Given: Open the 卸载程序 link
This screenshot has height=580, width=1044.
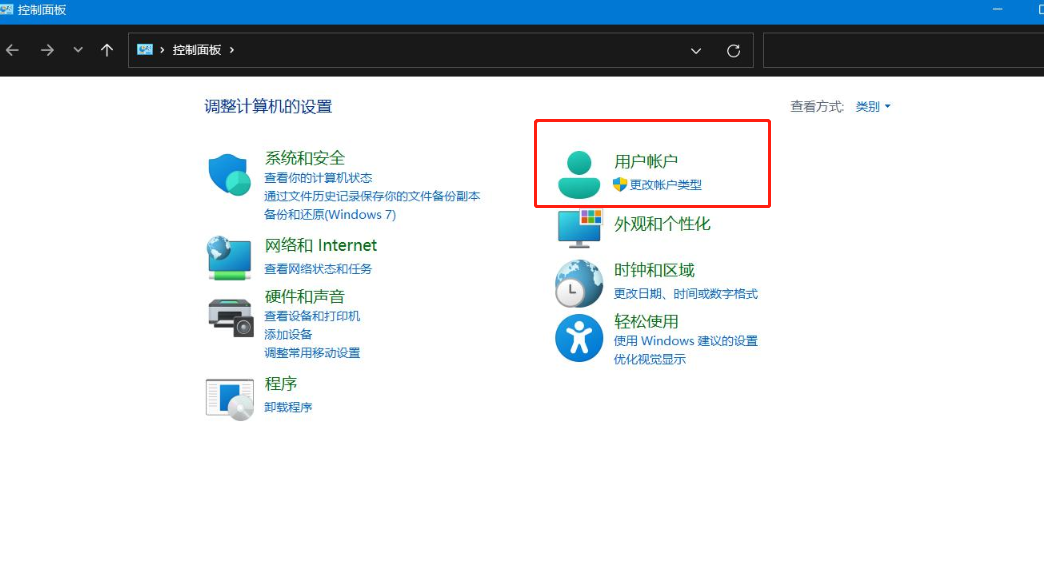Looking at the screenshot, I should pyautogui.click(x=288, y=407).
